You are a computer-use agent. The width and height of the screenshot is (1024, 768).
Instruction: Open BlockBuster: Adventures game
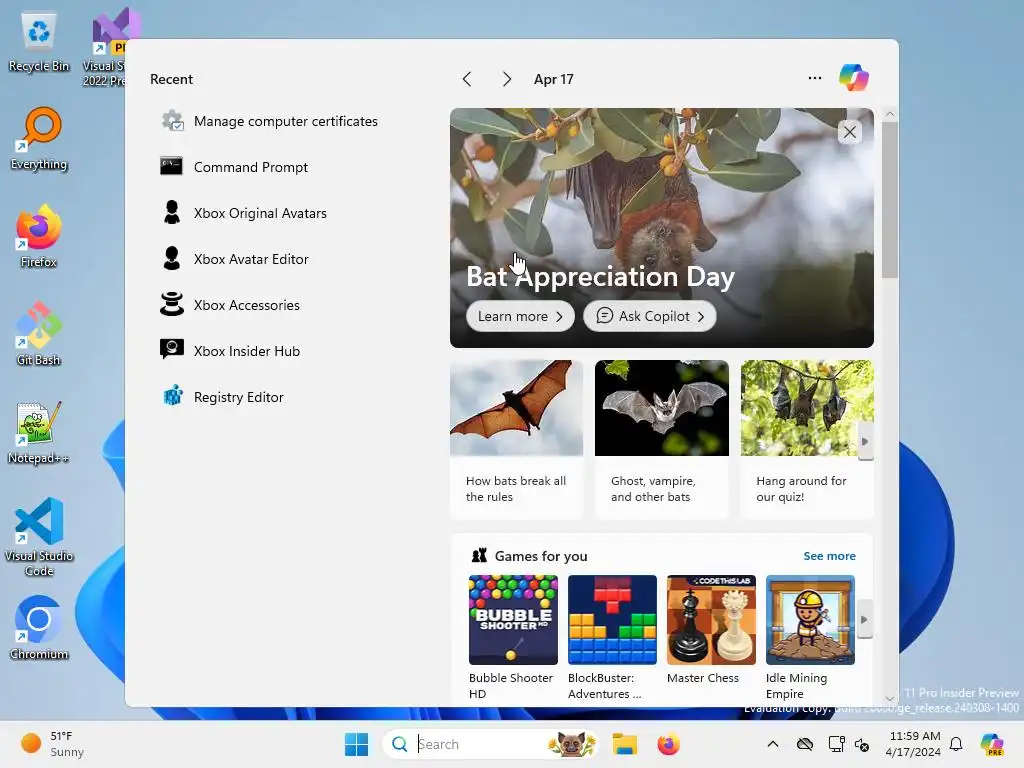[612, 637]
